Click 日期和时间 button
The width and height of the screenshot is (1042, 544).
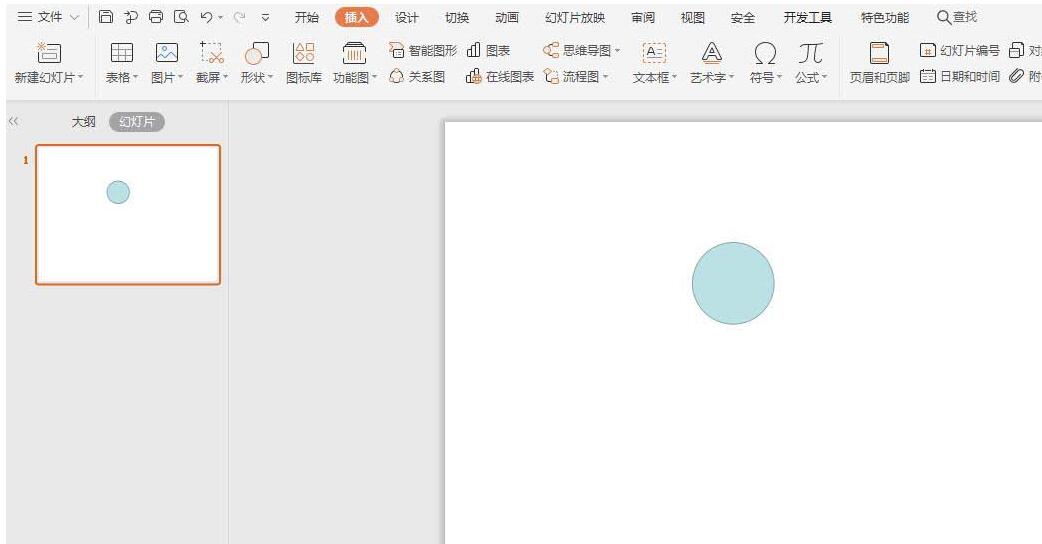(960, 76)
